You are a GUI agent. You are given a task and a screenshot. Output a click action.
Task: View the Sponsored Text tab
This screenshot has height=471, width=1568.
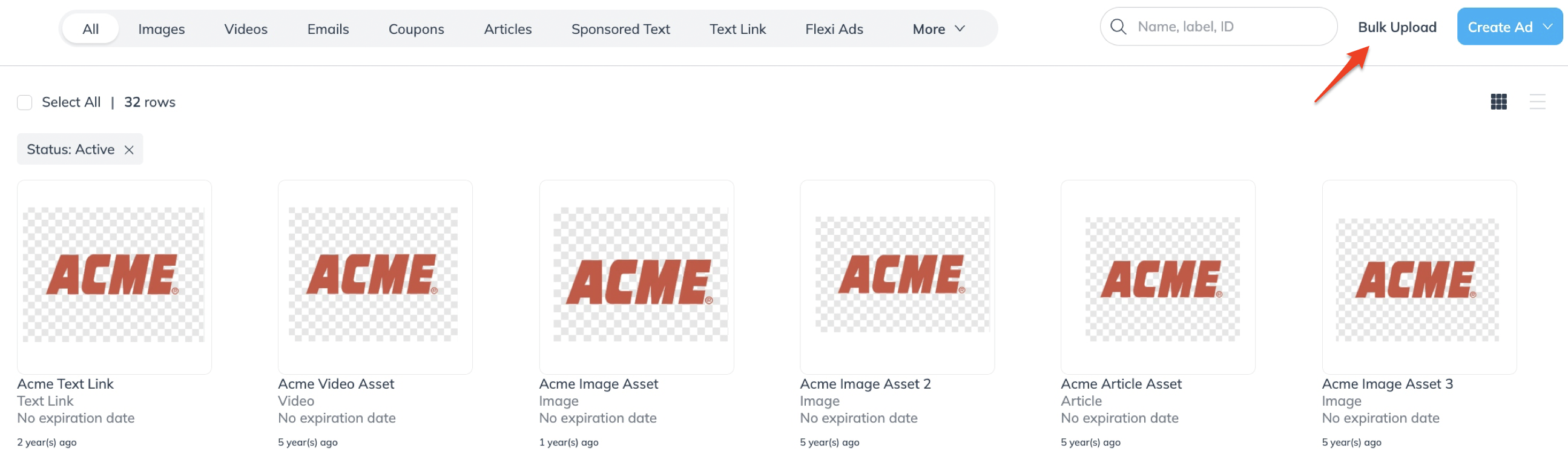[x=620, y=29]
